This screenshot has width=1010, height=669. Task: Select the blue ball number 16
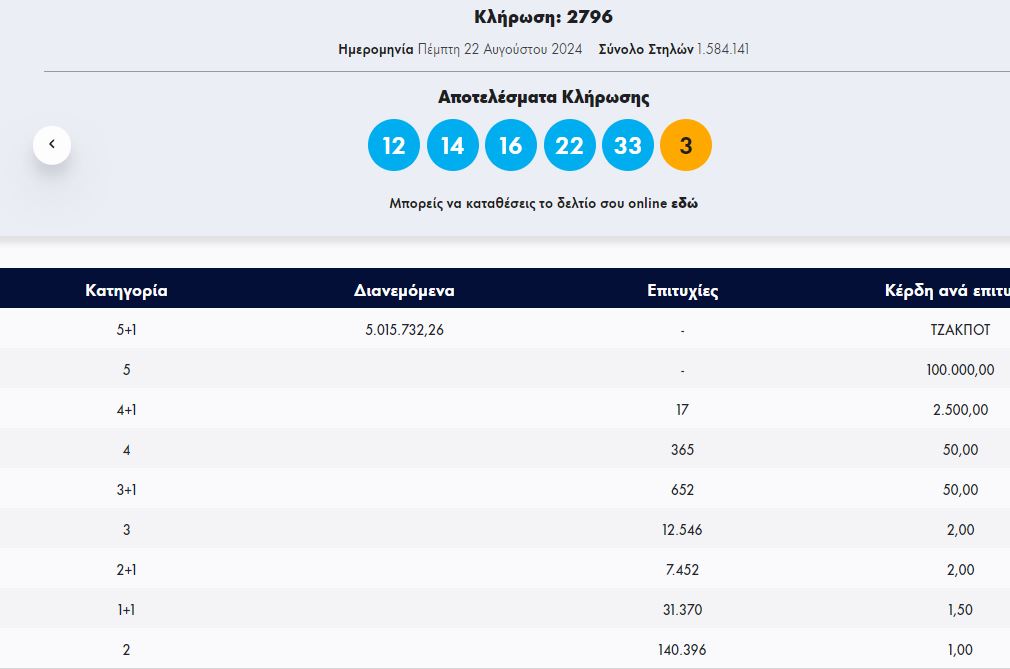click(511, 146)
